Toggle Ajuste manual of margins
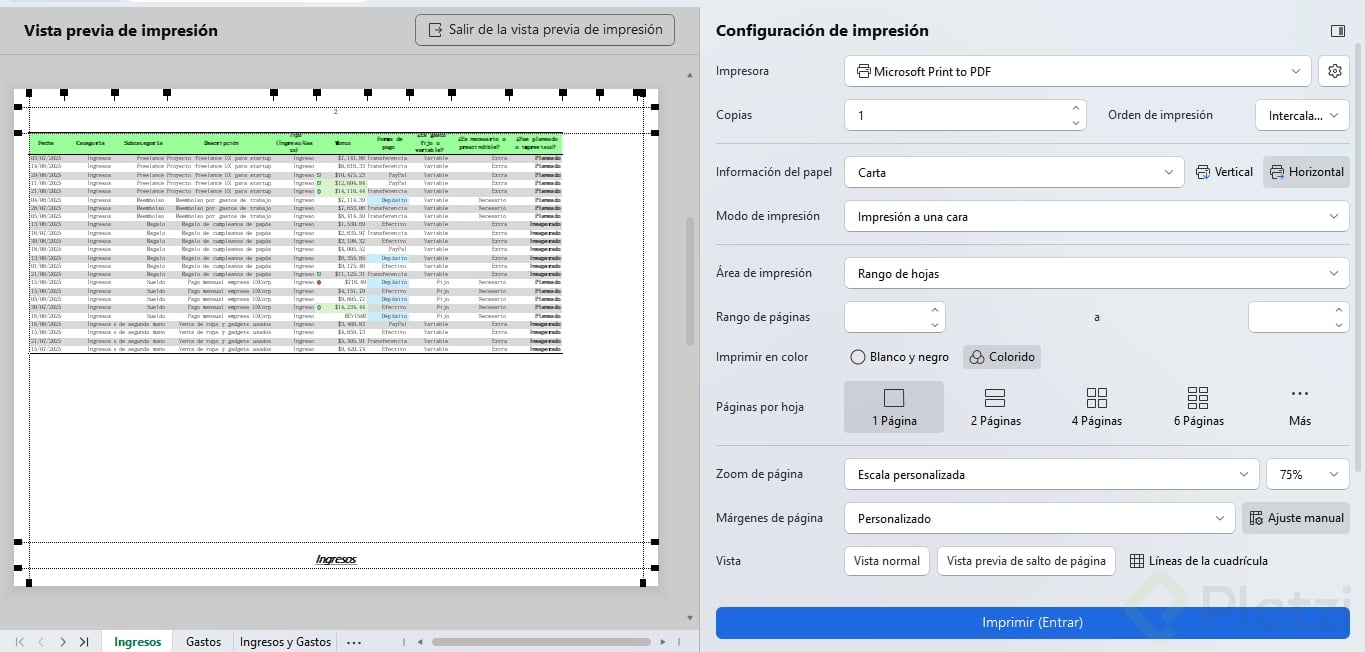 [x=1295, y=518]
